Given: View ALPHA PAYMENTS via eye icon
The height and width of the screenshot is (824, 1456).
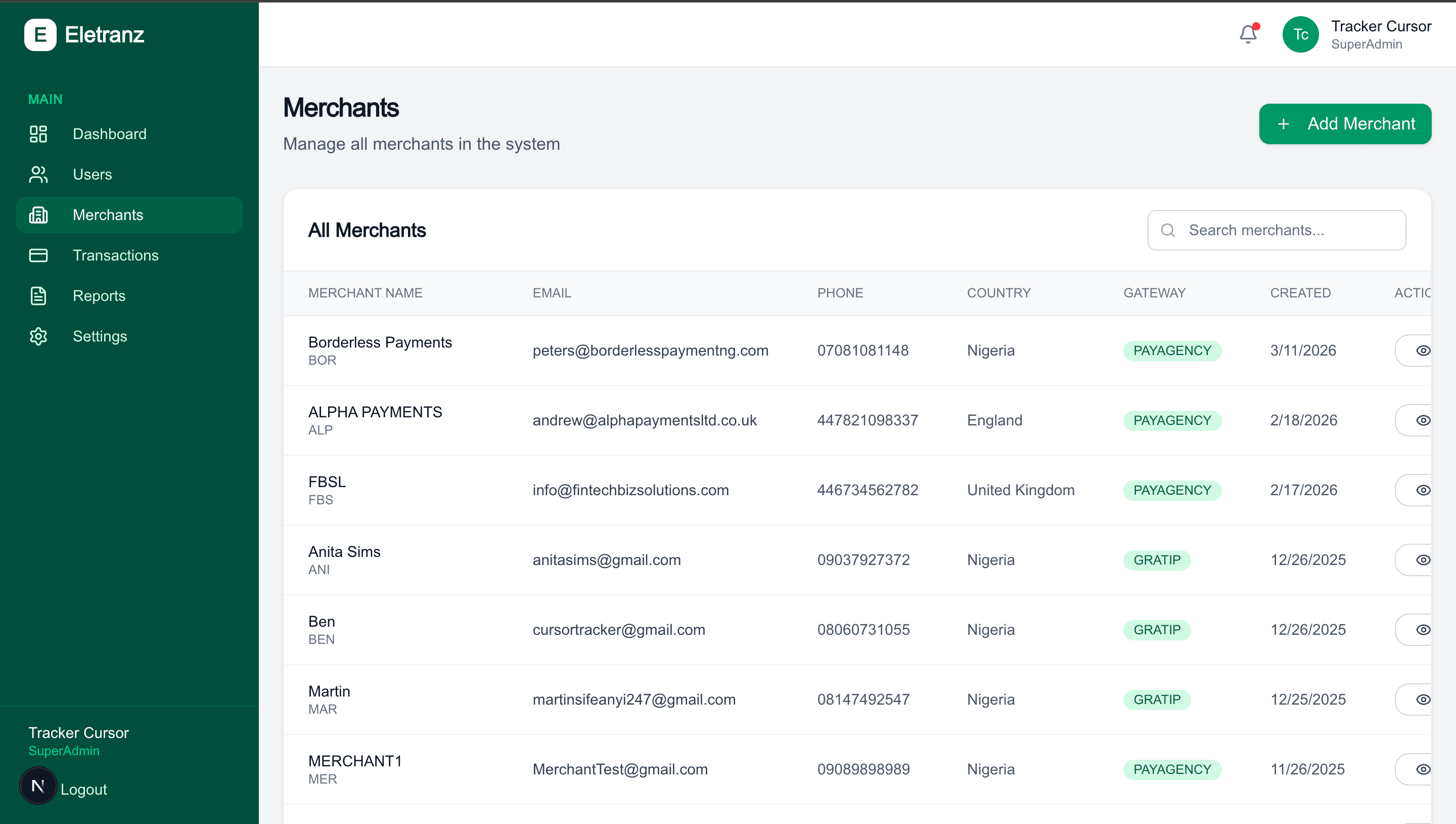Looking at the screenshot, I should point(1422,420).
